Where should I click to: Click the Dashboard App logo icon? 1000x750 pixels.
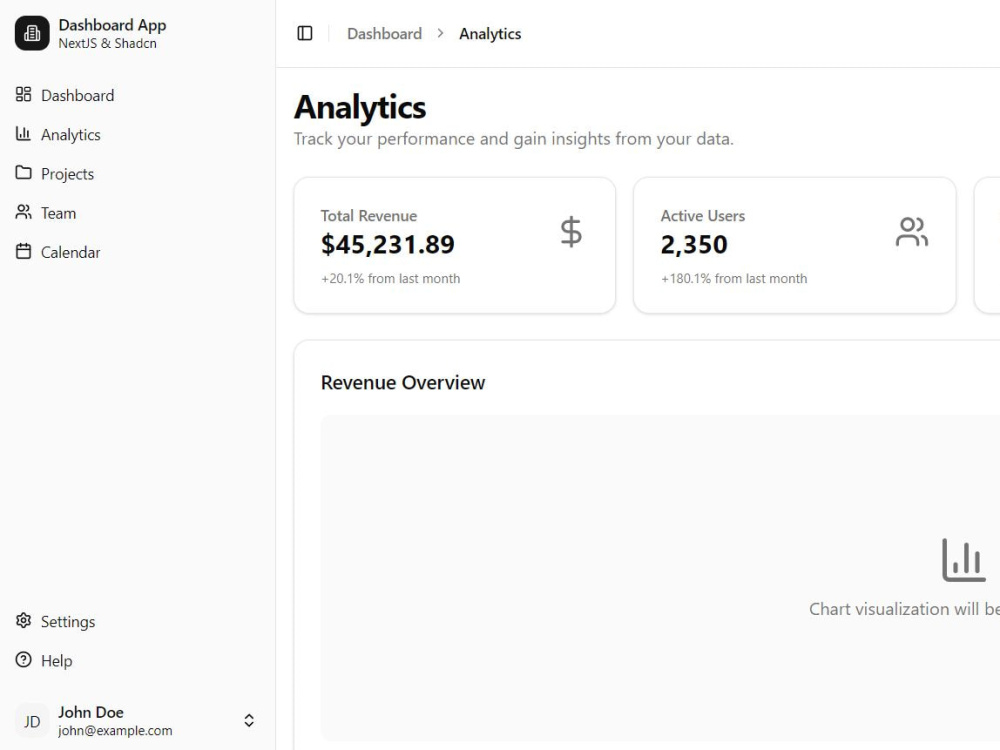tap(32, 33)
